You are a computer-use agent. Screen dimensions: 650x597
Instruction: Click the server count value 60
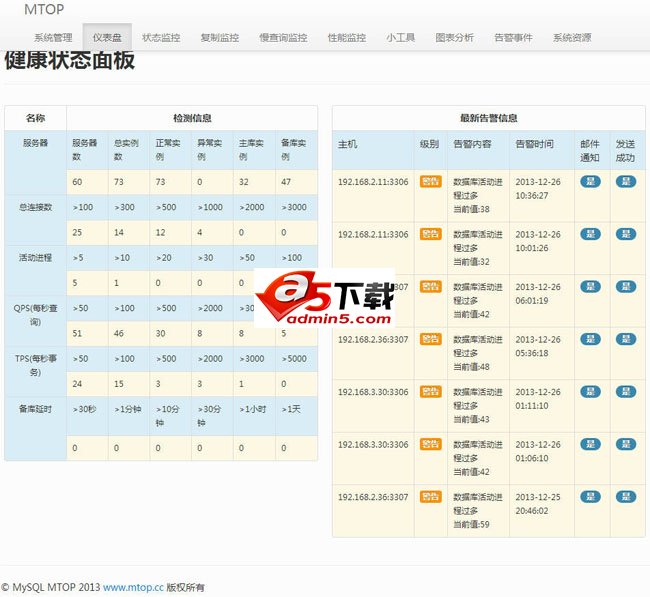(77, 182)
